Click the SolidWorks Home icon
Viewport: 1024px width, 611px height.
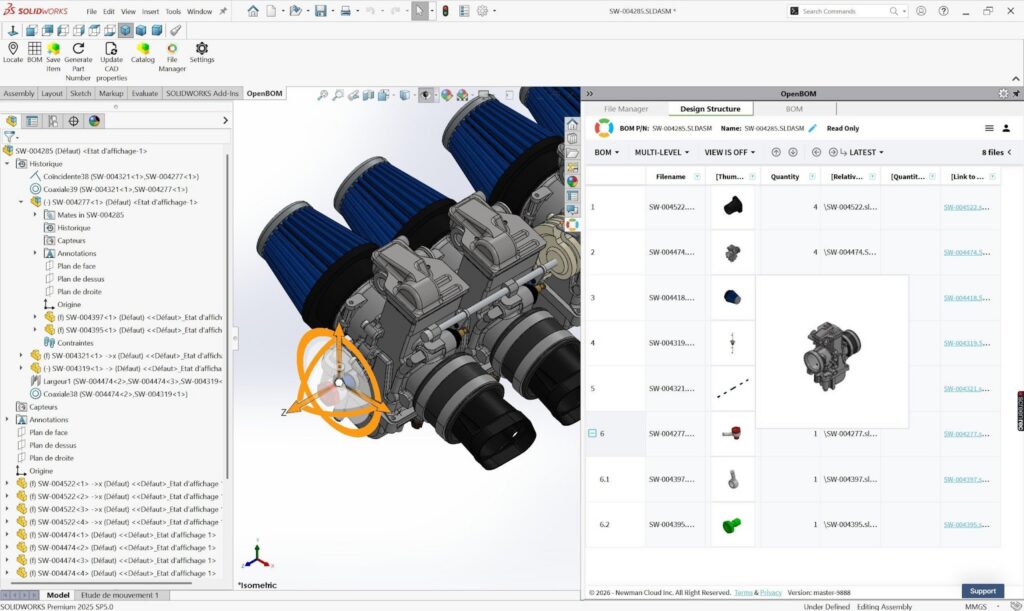tap(253, 11)
